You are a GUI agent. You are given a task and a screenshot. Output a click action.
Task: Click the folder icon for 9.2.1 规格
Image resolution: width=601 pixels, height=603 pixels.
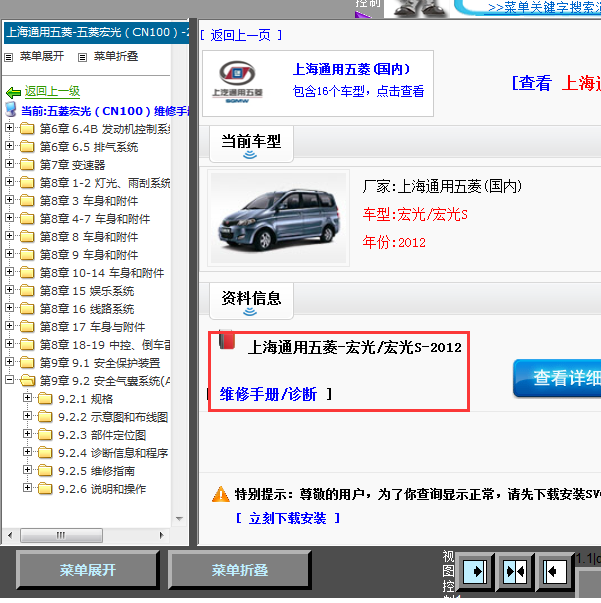(x=45, y=399)
